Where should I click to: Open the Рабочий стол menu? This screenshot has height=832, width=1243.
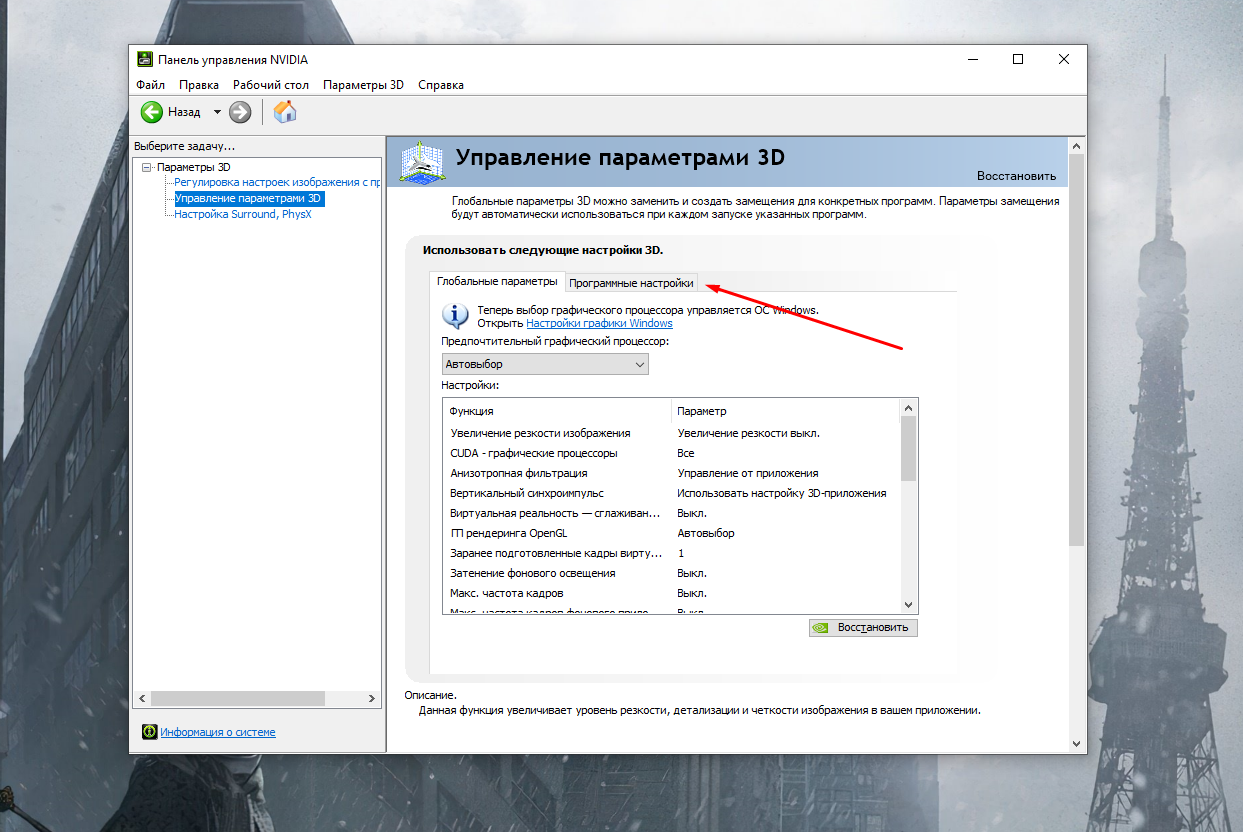271,85
